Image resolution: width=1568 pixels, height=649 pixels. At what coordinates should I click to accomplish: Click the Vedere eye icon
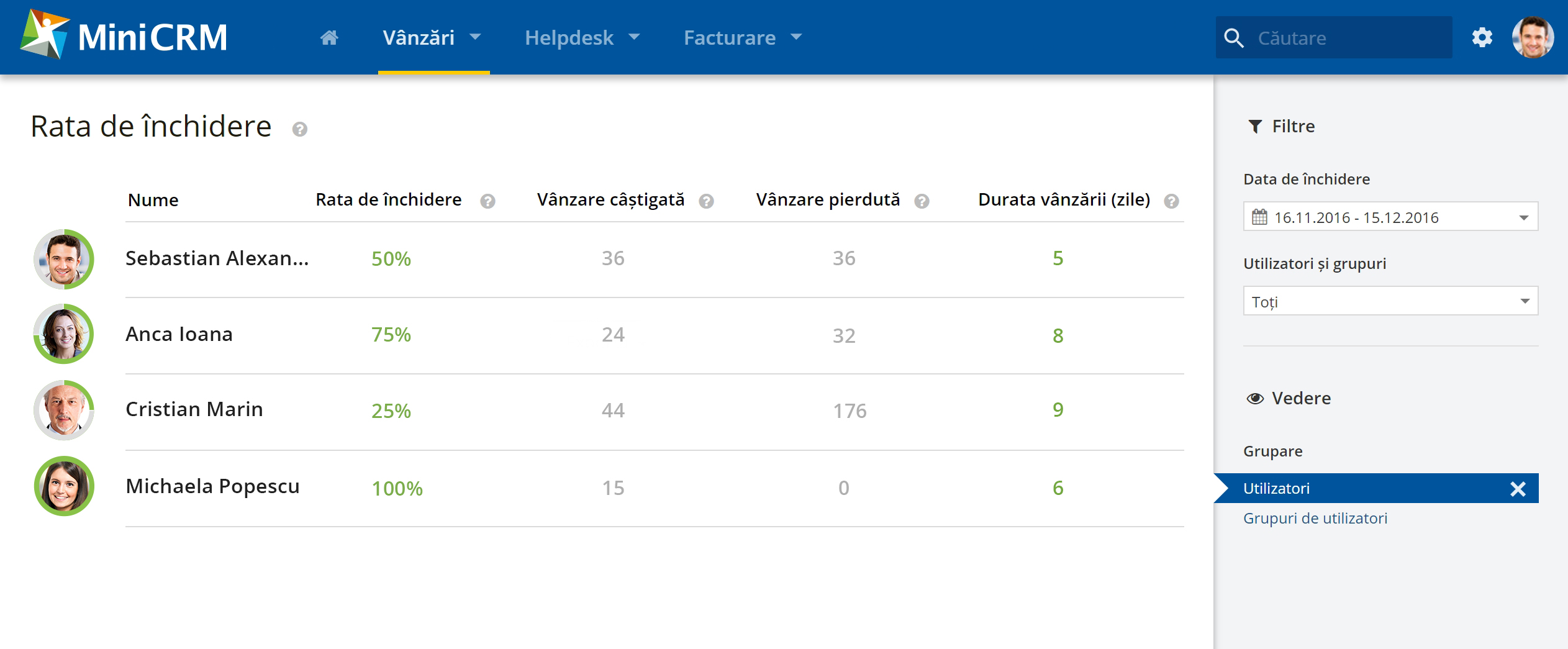(x=1255, y=399)
